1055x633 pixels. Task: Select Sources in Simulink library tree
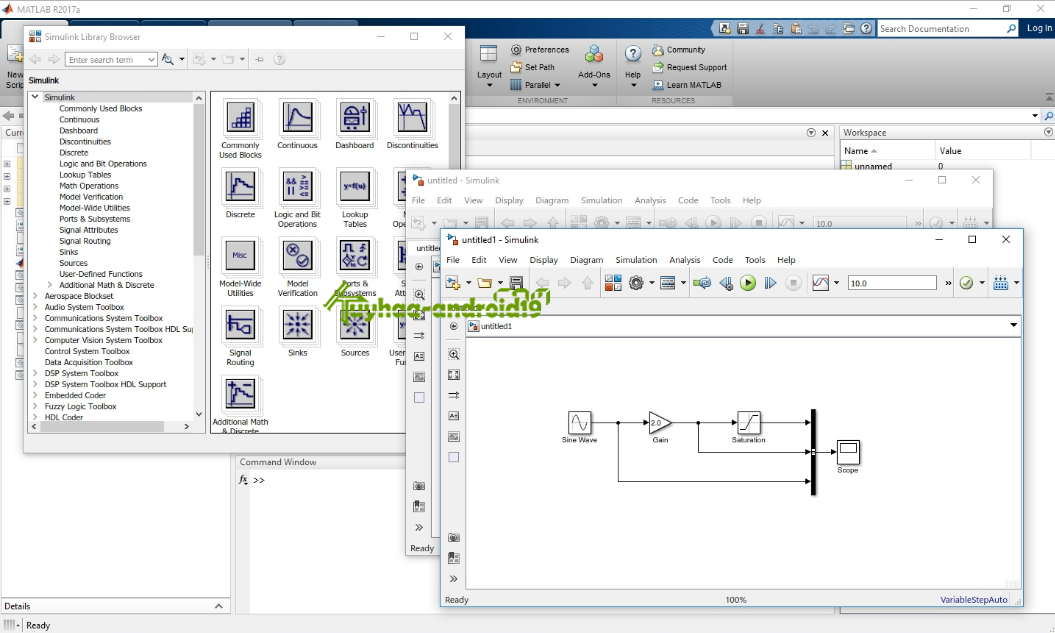[x=73, y=263]
